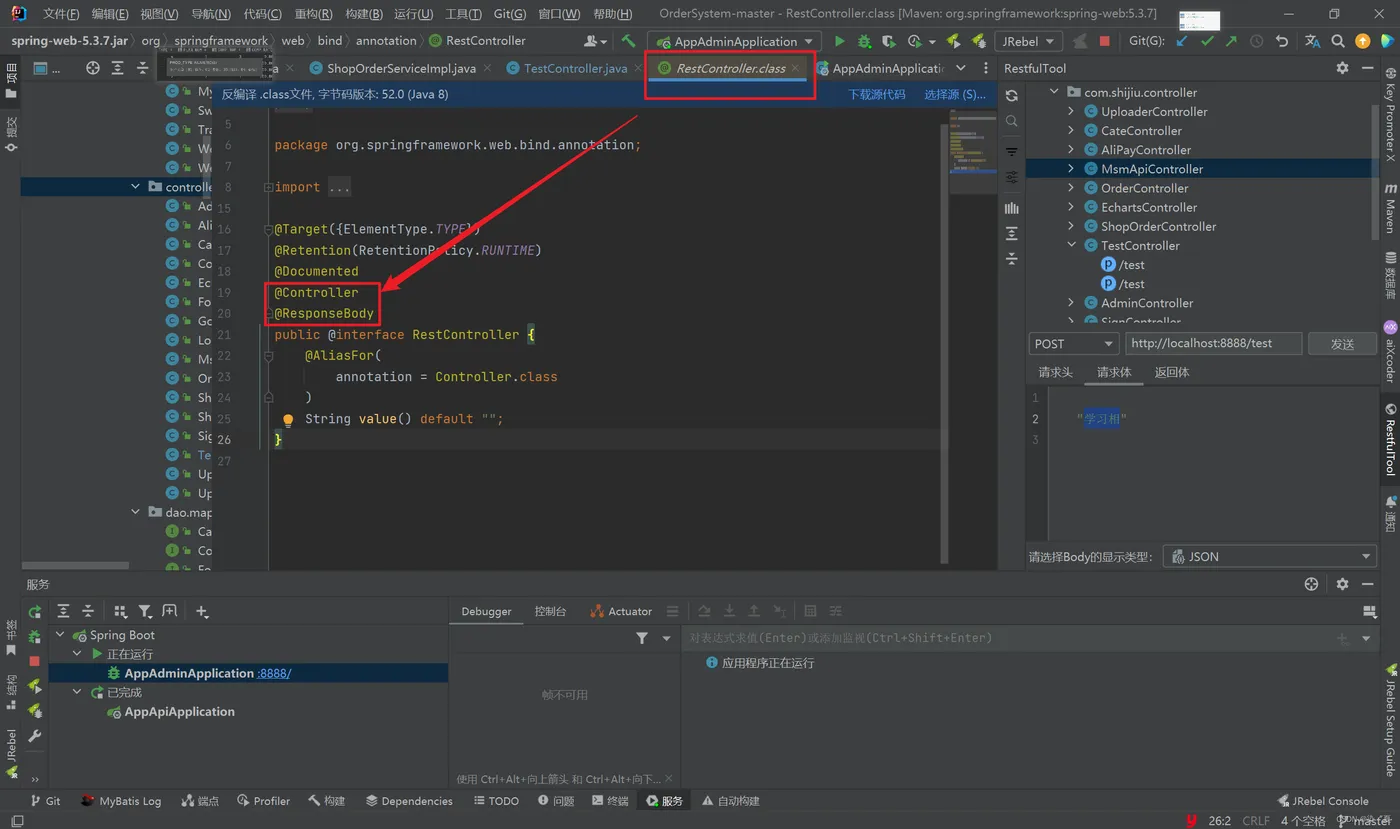This screenshot has width=1400, height=829.
Task: Switch to 返回体 tab
Action: (x=1172, y=372)
